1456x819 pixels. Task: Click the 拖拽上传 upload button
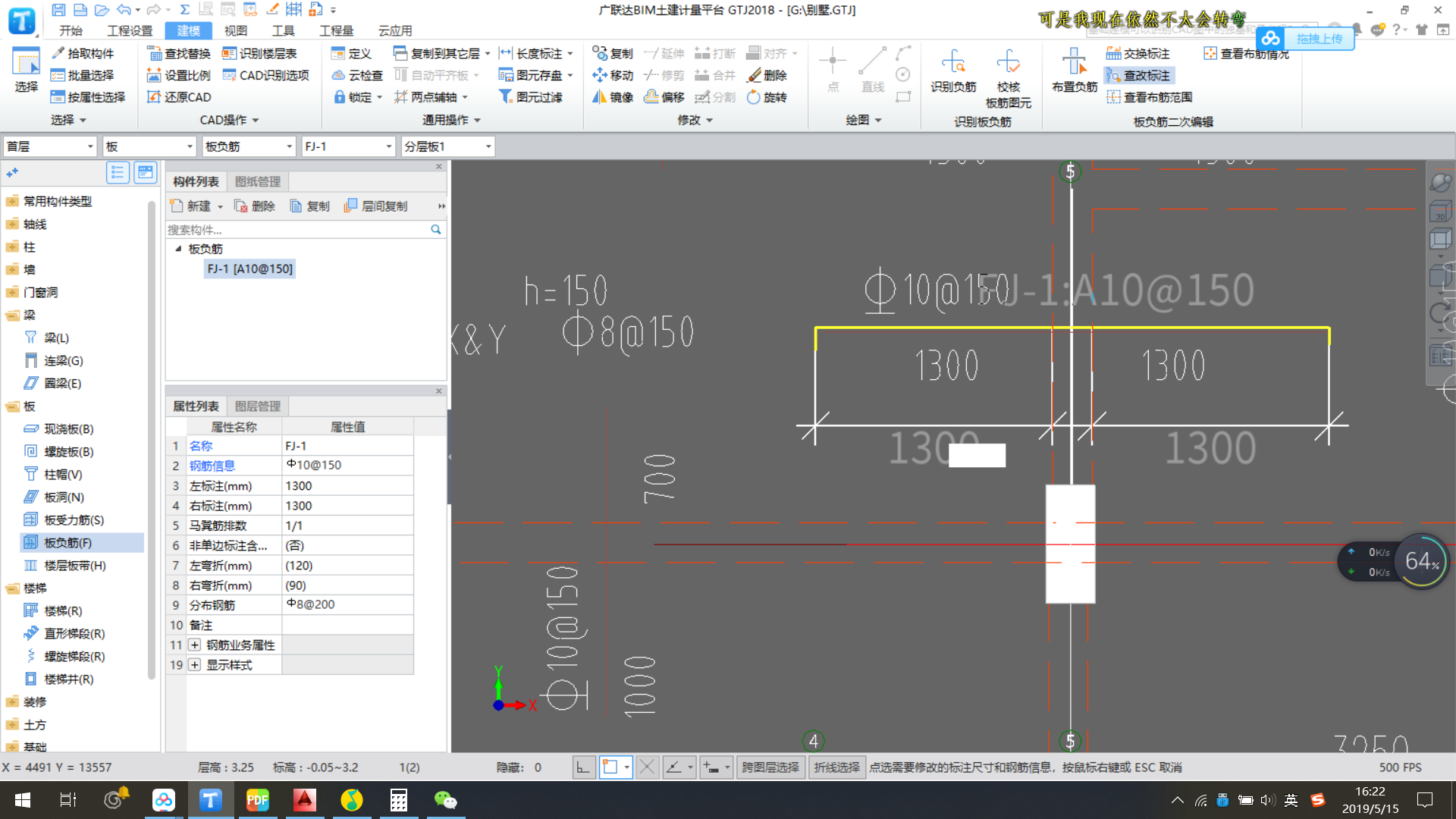click(x=1304, y=39)
